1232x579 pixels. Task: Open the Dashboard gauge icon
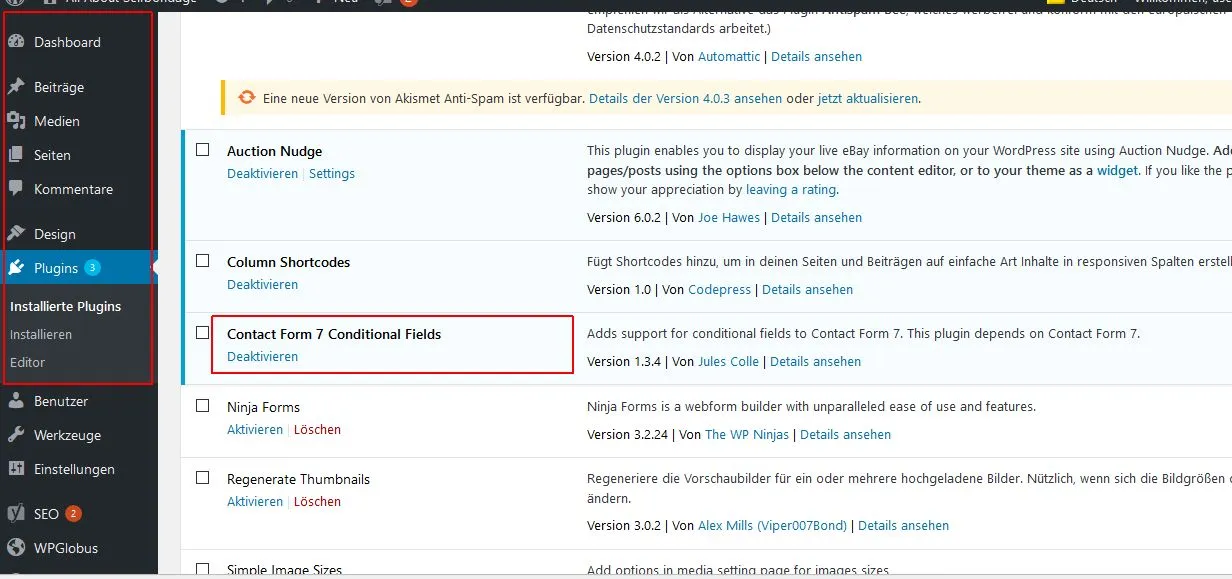[16, 42]
